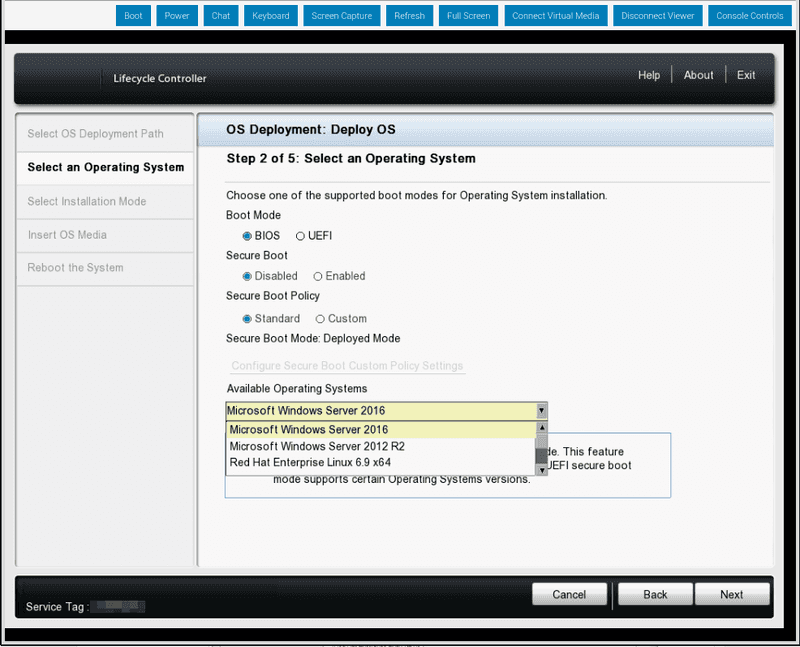
Task: Switch viewer to Full Screen
Action: [x=468, y=16]
